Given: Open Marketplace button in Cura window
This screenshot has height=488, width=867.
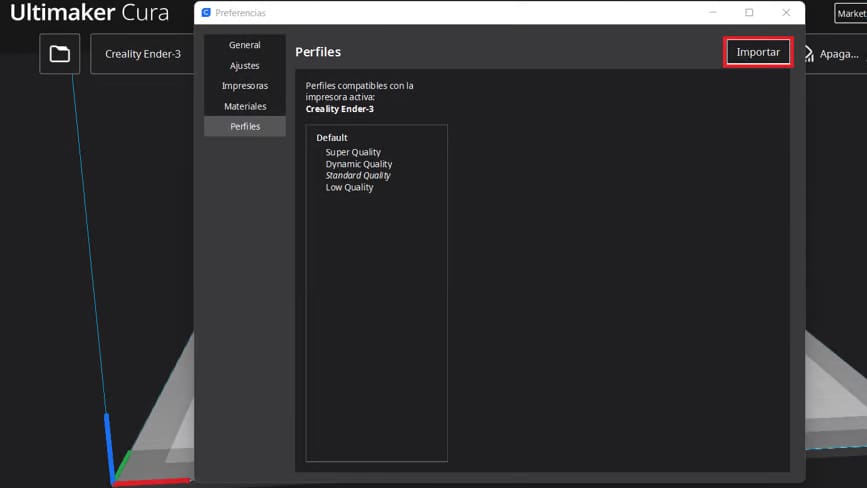Looking at the screenshot, I should coord(850,13).
